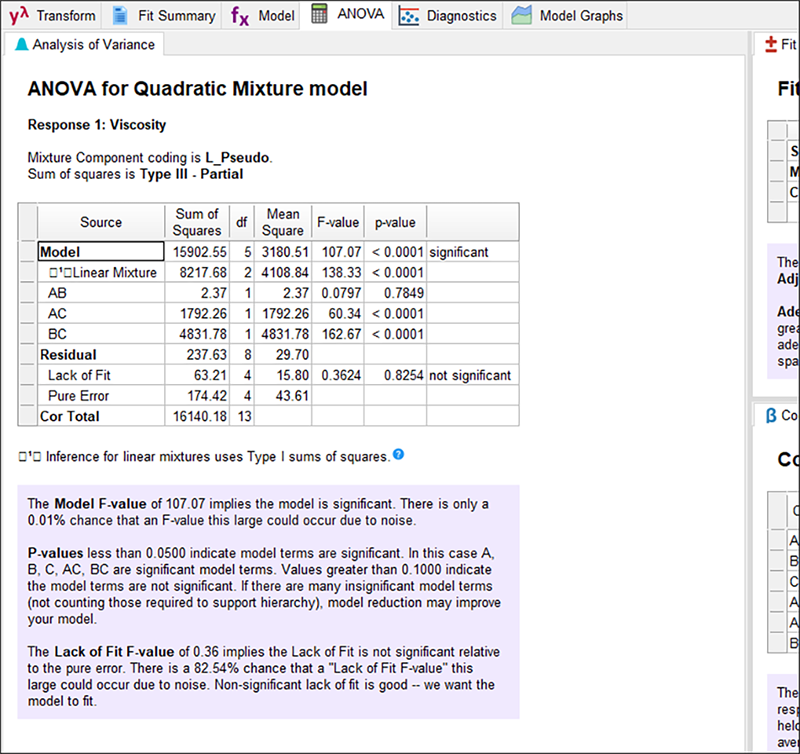Click the Diagnostics scatter plot icon
800x754 pixels.
408,15
